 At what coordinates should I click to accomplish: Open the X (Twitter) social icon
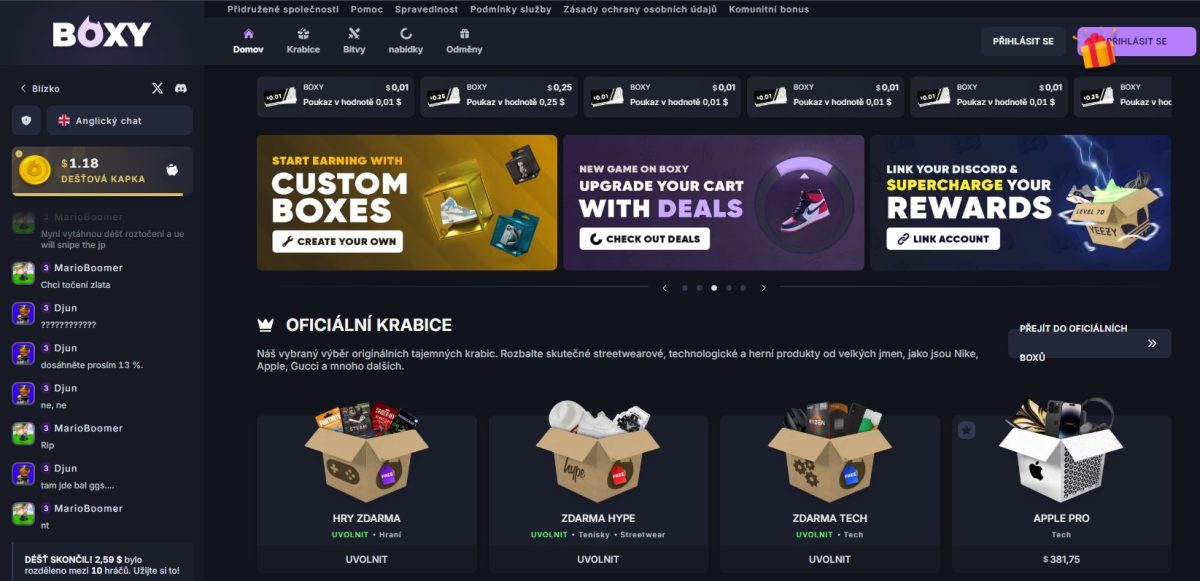(157, 88)
